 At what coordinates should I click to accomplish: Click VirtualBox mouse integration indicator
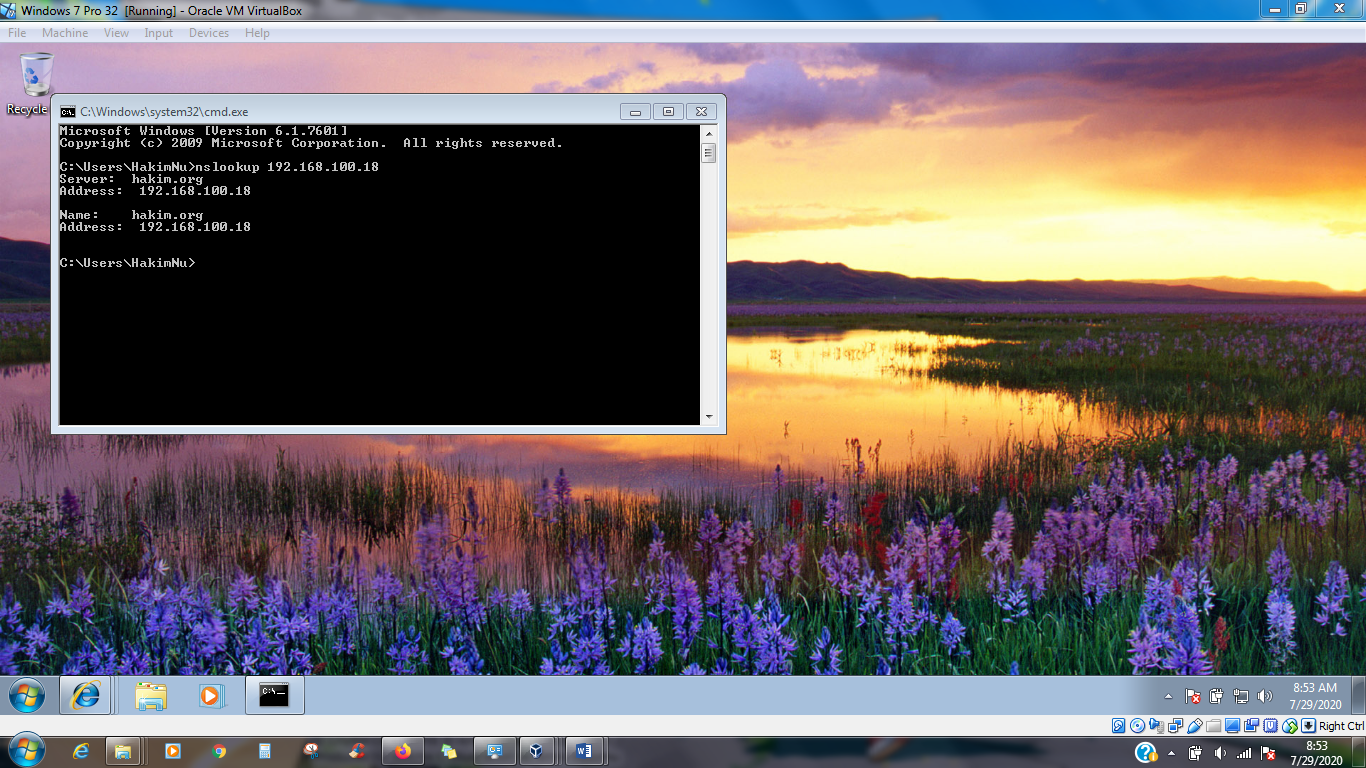tap(1289, 726)
